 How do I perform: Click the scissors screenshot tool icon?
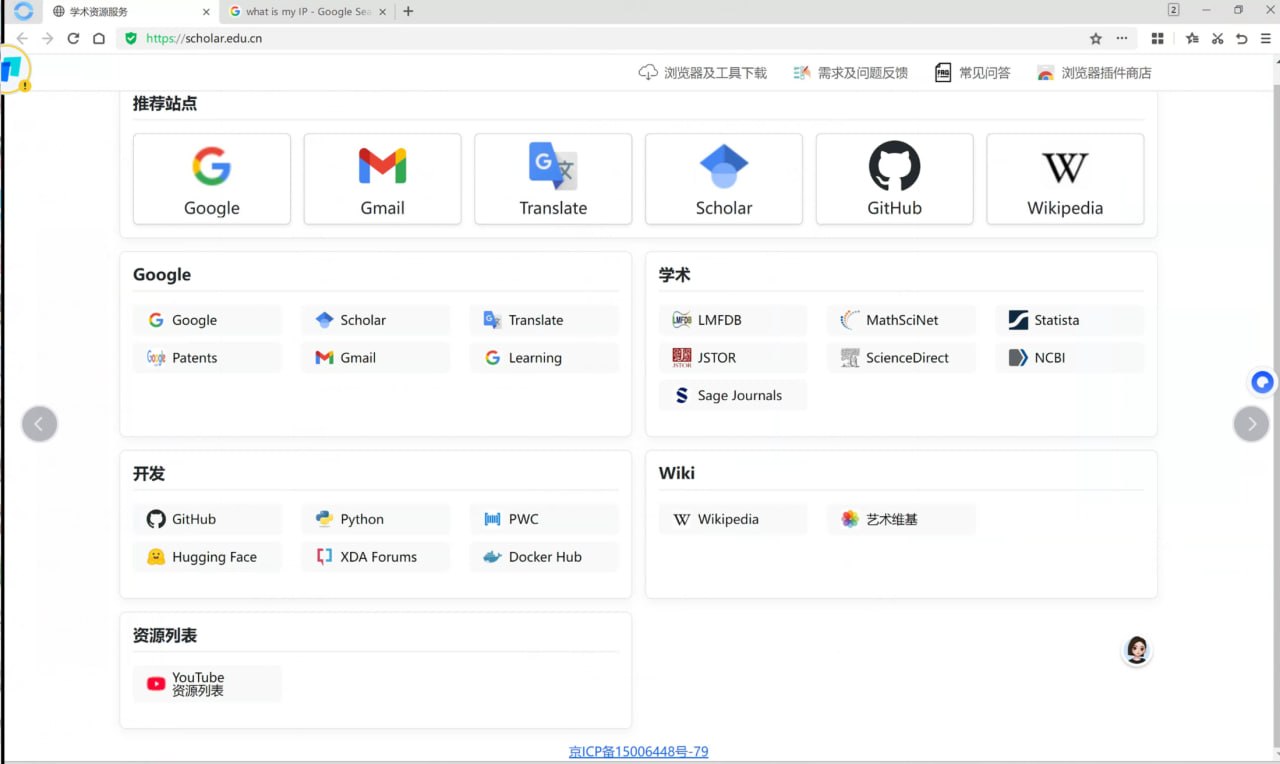(1217, 38)
